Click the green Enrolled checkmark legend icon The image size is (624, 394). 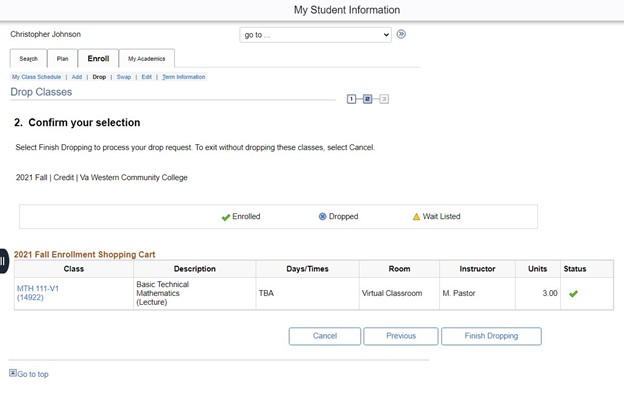click(x=226, y=217)
